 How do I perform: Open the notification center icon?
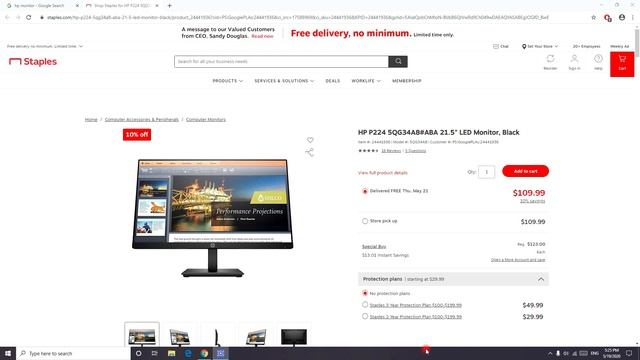pos(629,353)
